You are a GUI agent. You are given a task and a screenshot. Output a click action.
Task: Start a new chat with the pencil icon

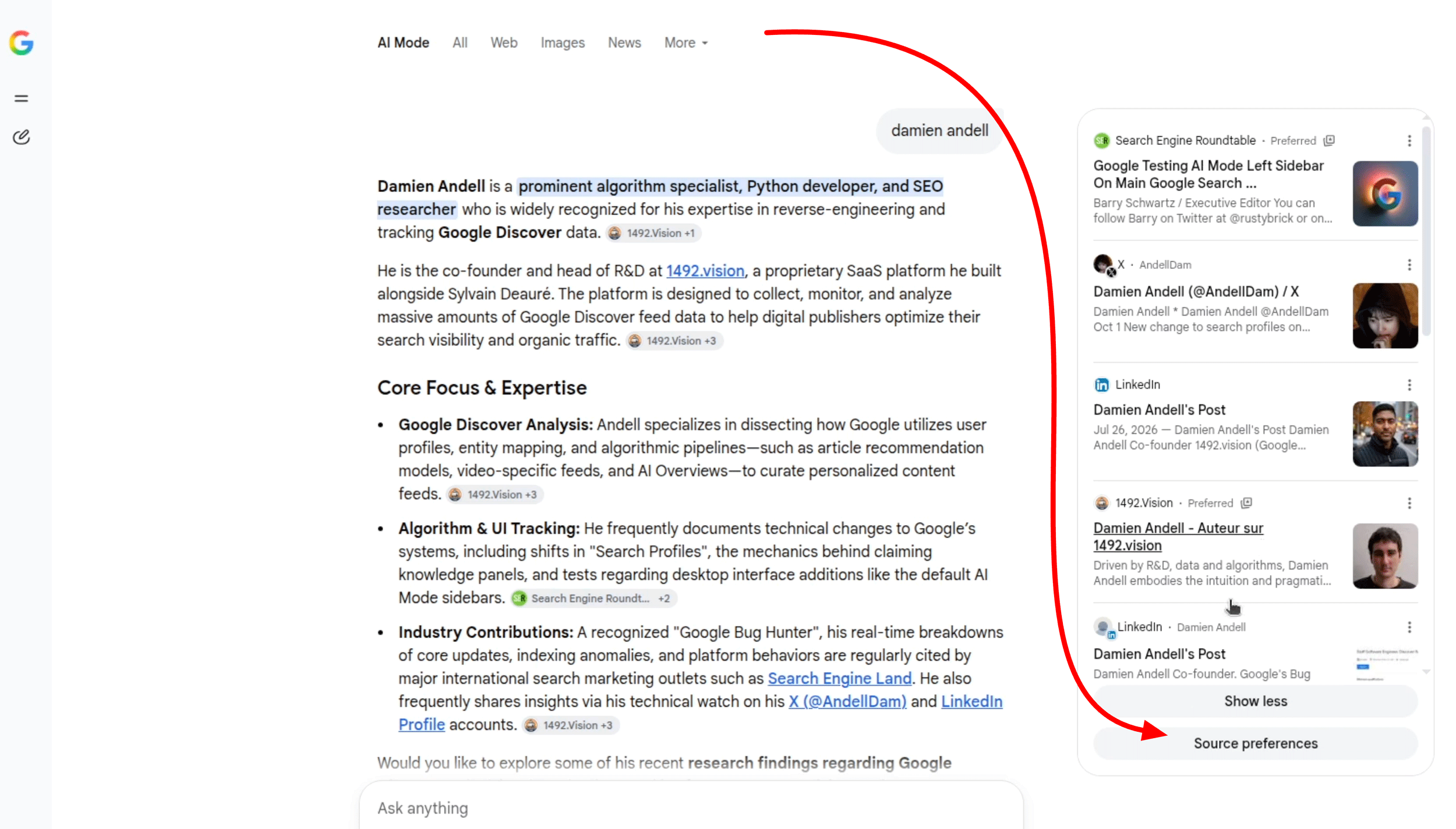pyautogui.click(x=22, y=137)
